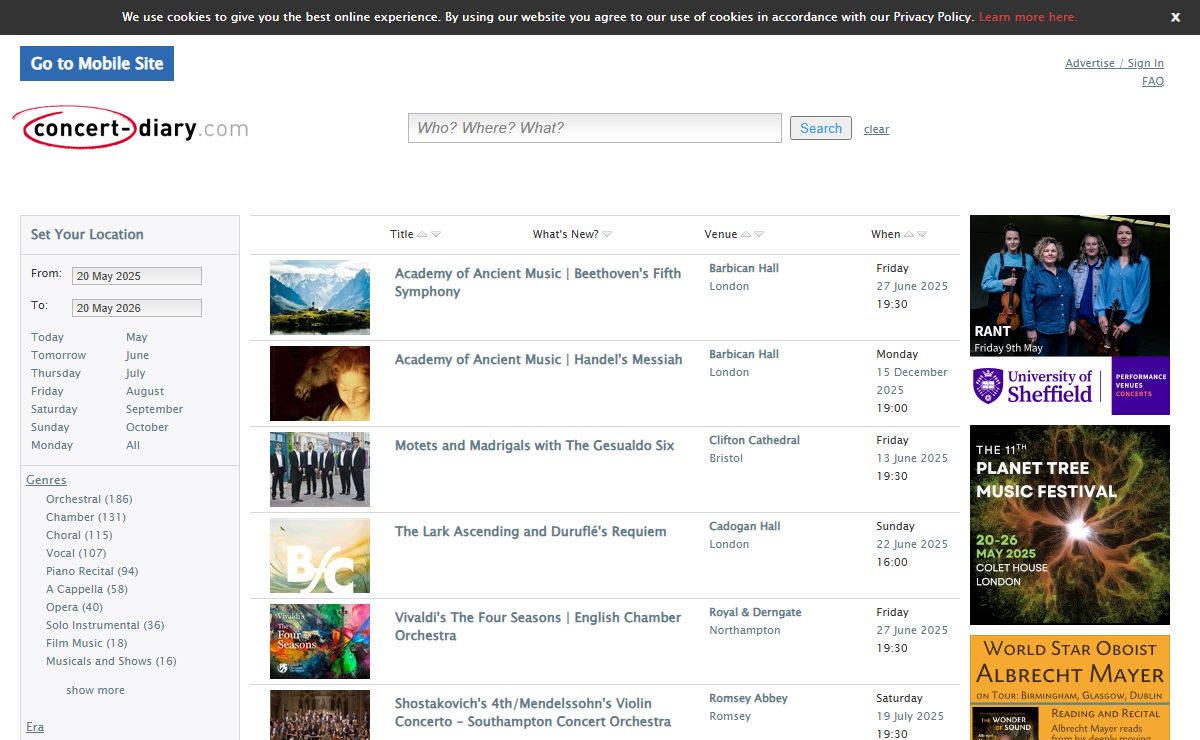Viewport: 1200px width, 740px height.
Task: Open the Era heading link
Action: tap(35, 727)
